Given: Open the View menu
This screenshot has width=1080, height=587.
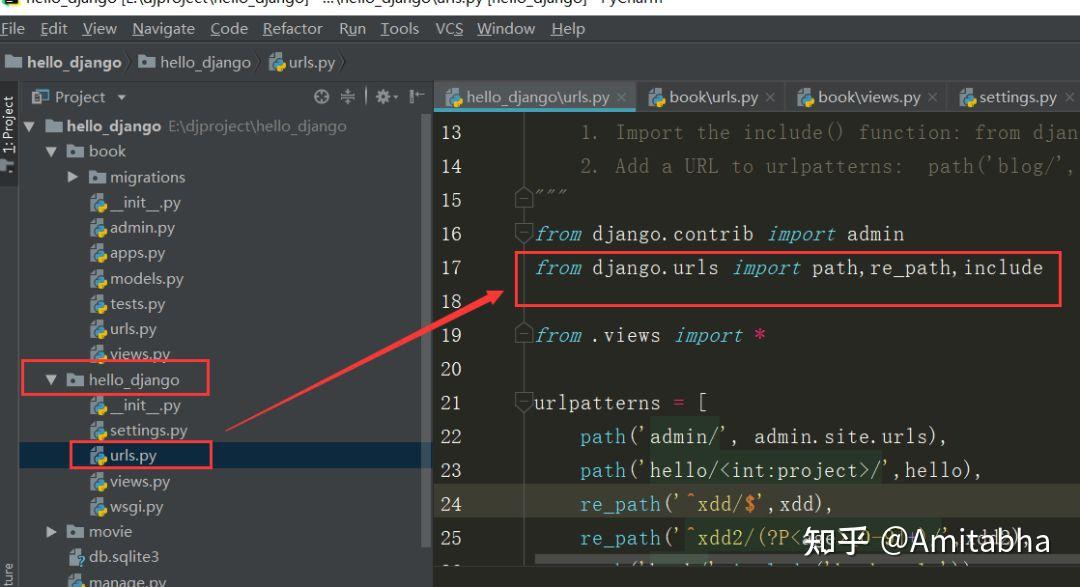Looking at the screenshot, I should point(99,29).
